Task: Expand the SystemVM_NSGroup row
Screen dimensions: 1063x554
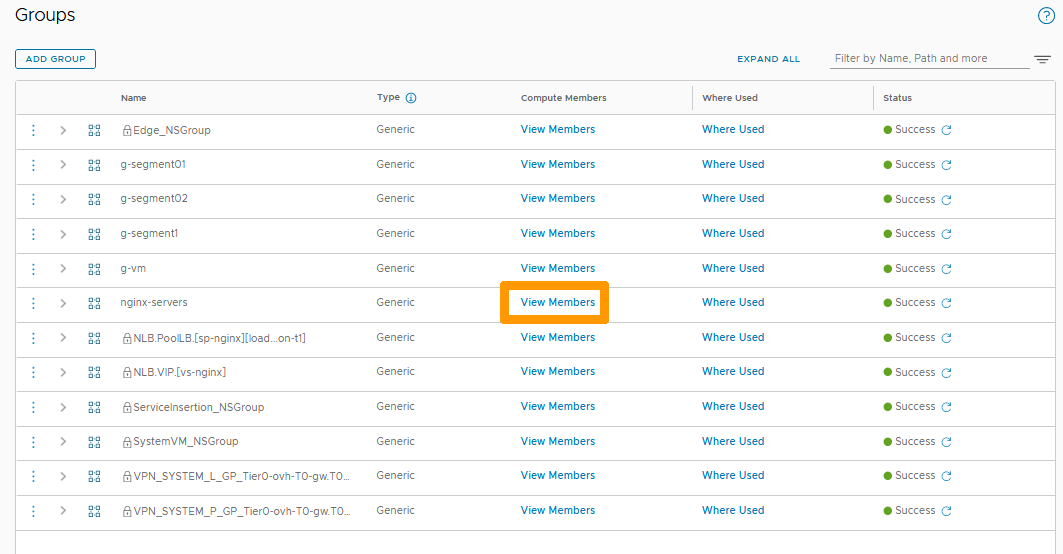Action: (x=63, y=442)
